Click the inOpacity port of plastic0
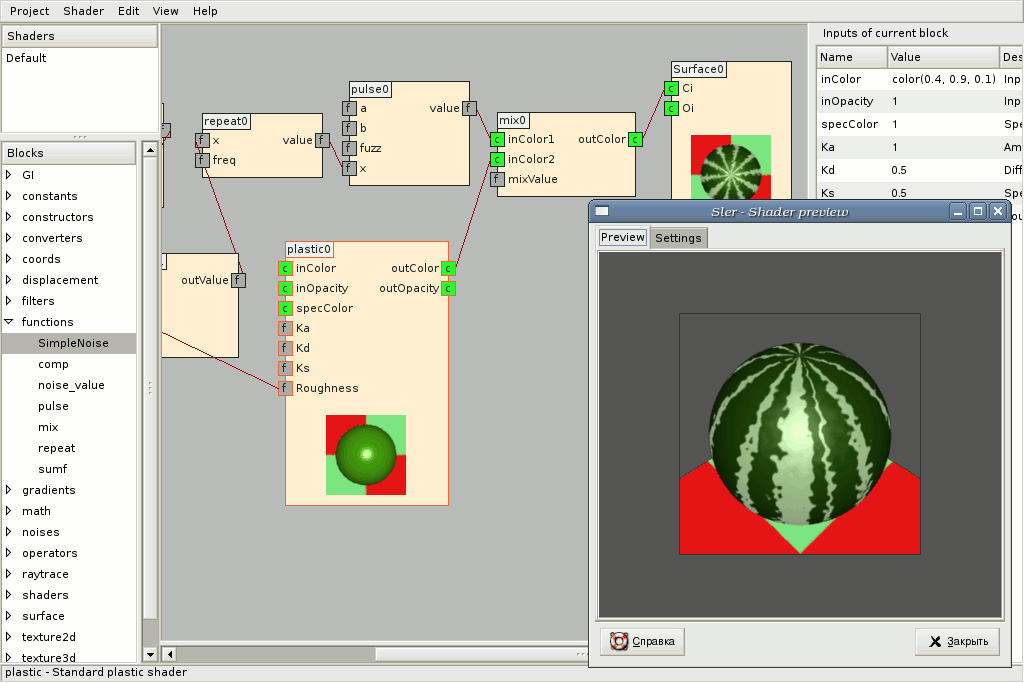The image size is (1024, 683). [x=285, y=288]
